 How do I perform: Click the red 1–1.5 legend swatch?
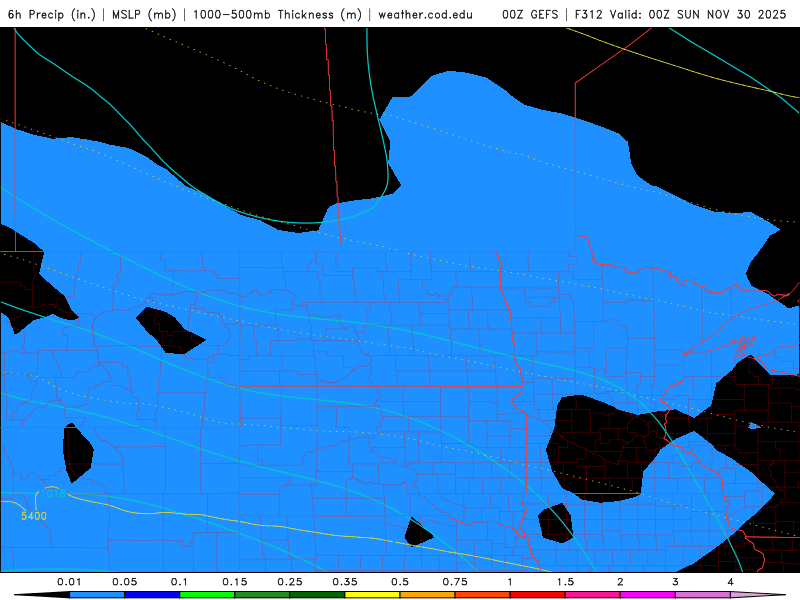tap(538, 595)
